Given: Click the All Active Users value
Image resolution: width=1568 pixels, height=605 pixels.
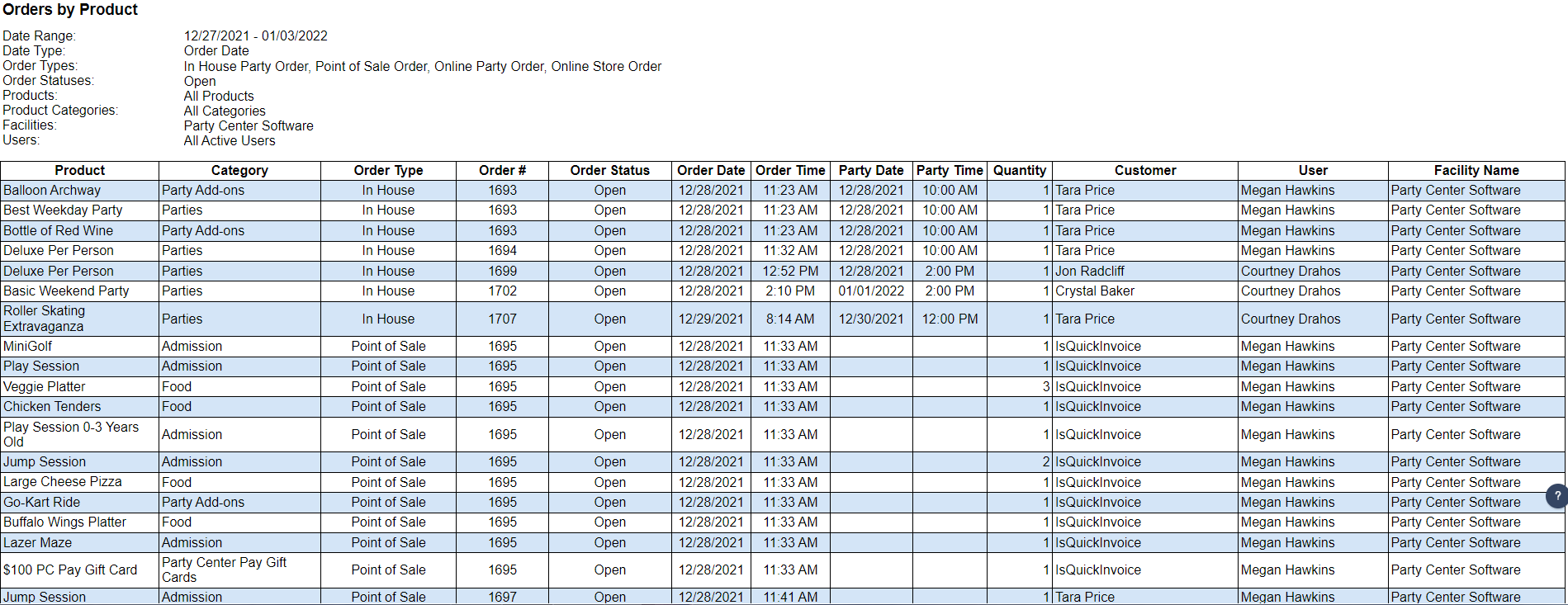Looking at the screenshot, I should (230, 141).
